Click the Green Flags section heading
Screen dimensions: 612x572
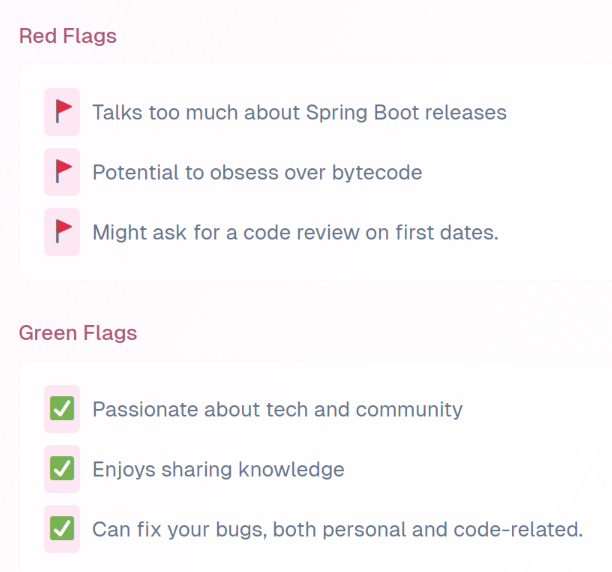78,333
